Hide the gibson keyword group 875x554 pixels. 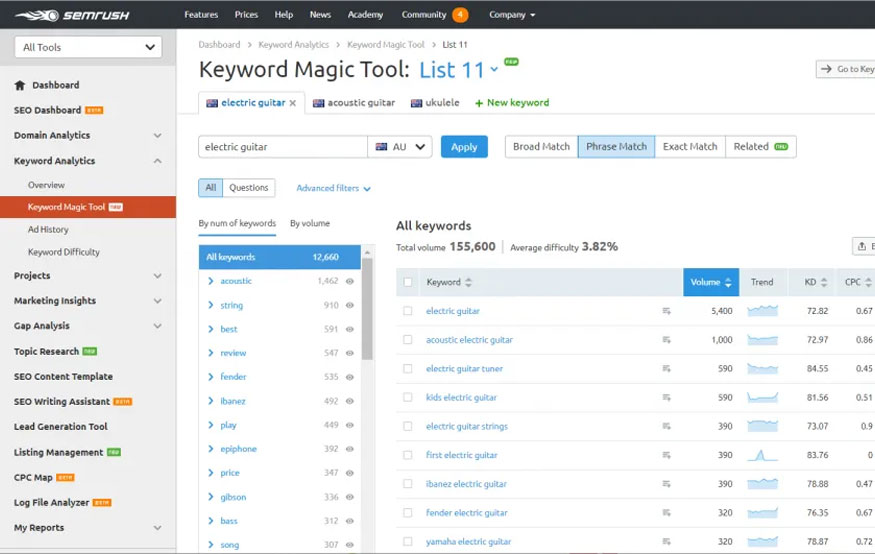[350, 497]
